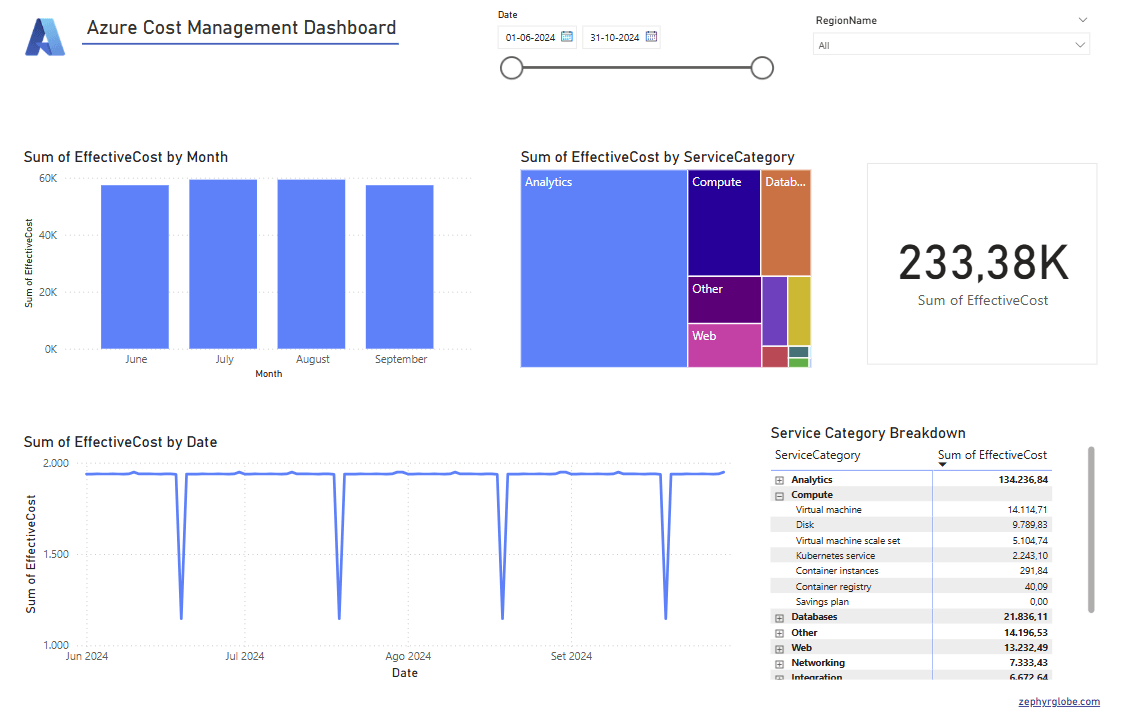
Task: Click the Sum of EffectiveCost by Month title
Action: click(125, 157)
